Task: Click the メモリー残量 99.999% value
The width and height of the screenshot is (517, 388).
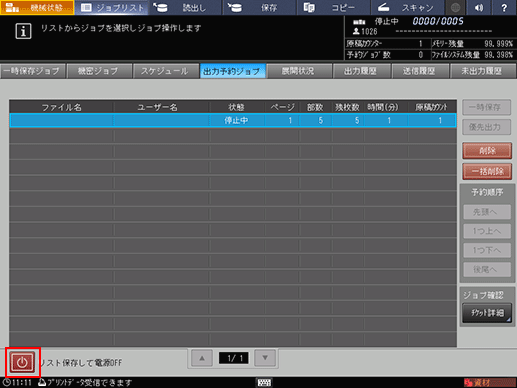Action: pyautogui.click(x=498, y=44)
